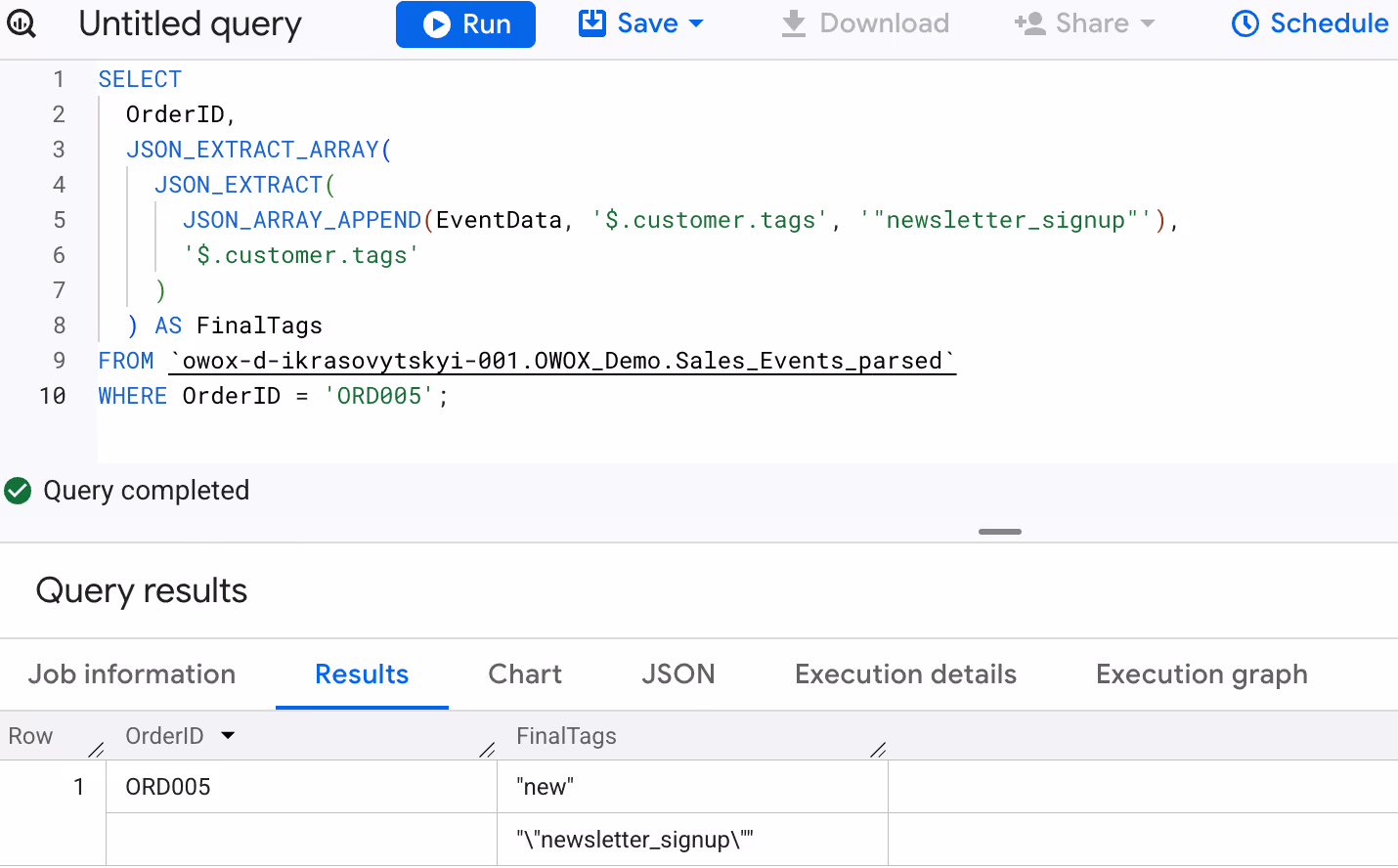
Task: Click the green Query completed checkmark
Action: point(18,491)
